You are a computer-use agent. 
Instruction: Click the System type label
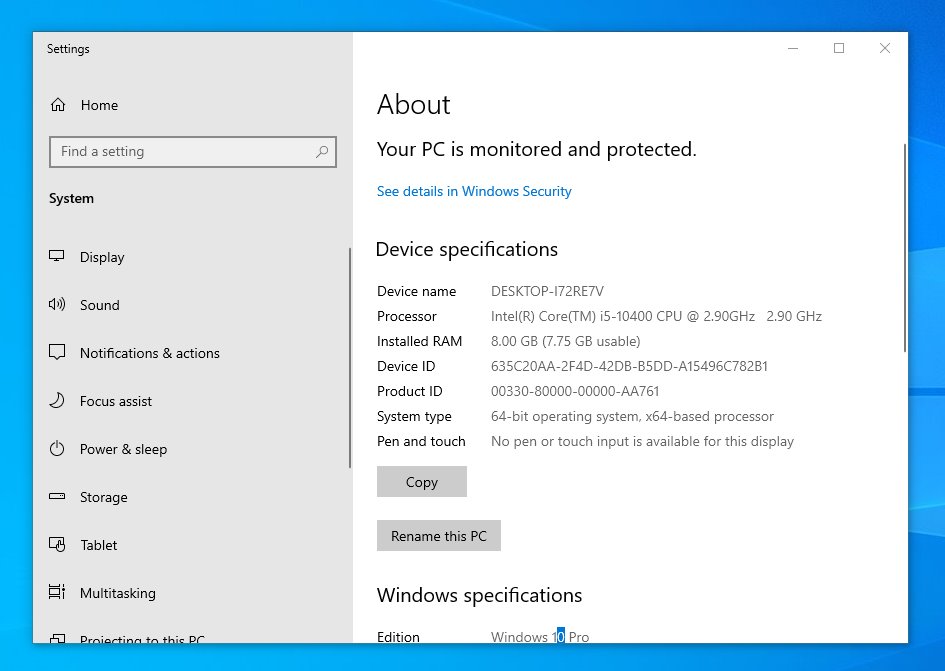(414, 417)
